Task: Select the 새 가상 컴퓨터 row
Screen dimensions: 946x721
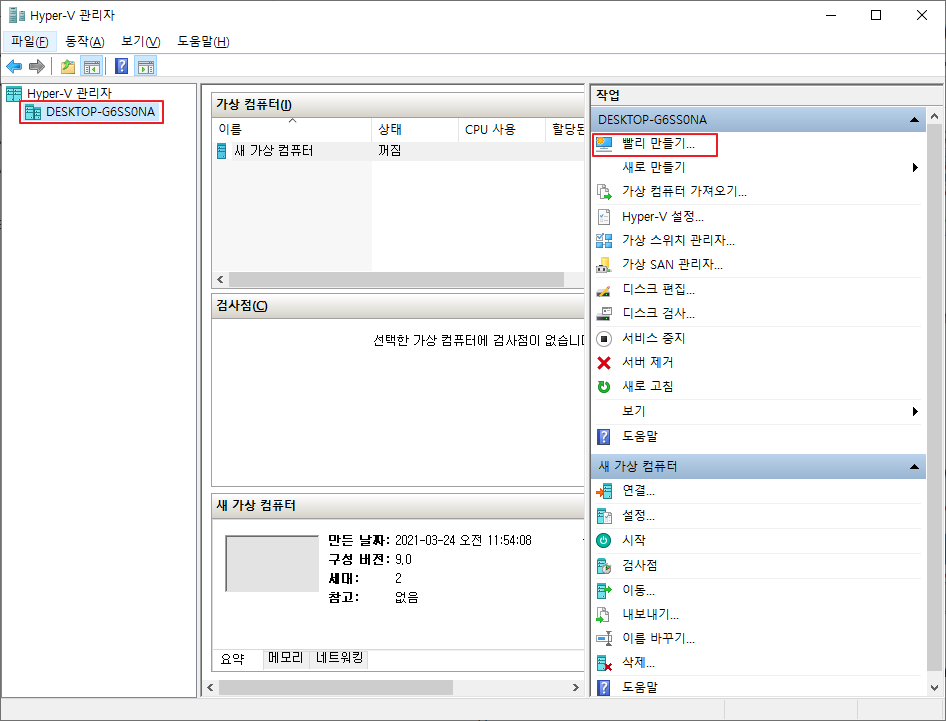Action: (398, 151)
